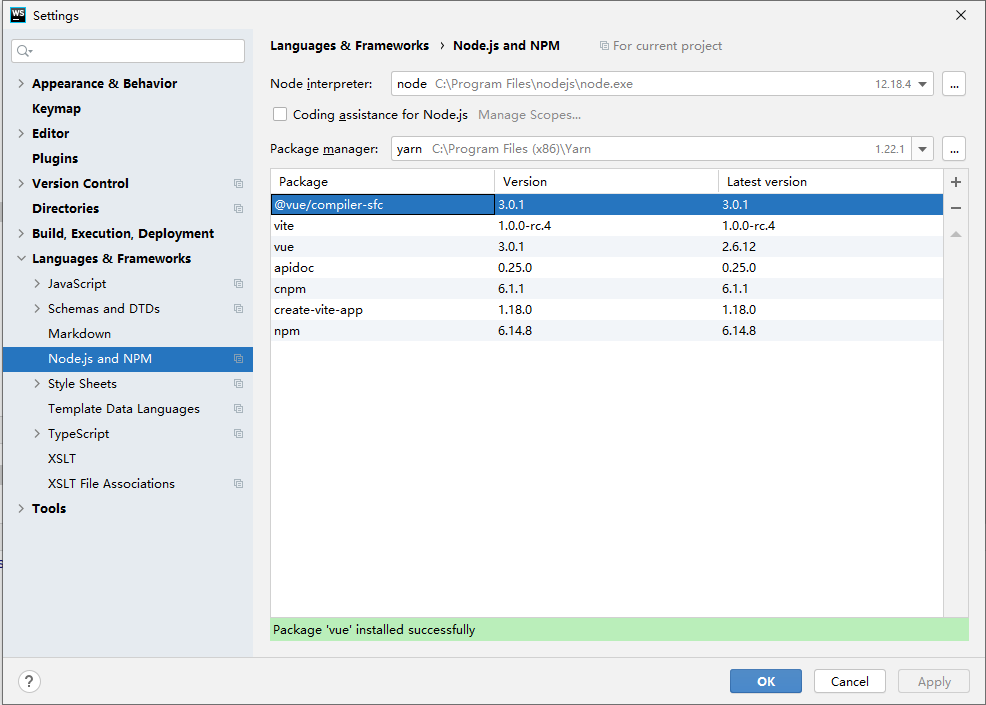This screenshot has width=986, height=705.
Task: Click the WebStorm logo in title bar
Action: point(18,15)
